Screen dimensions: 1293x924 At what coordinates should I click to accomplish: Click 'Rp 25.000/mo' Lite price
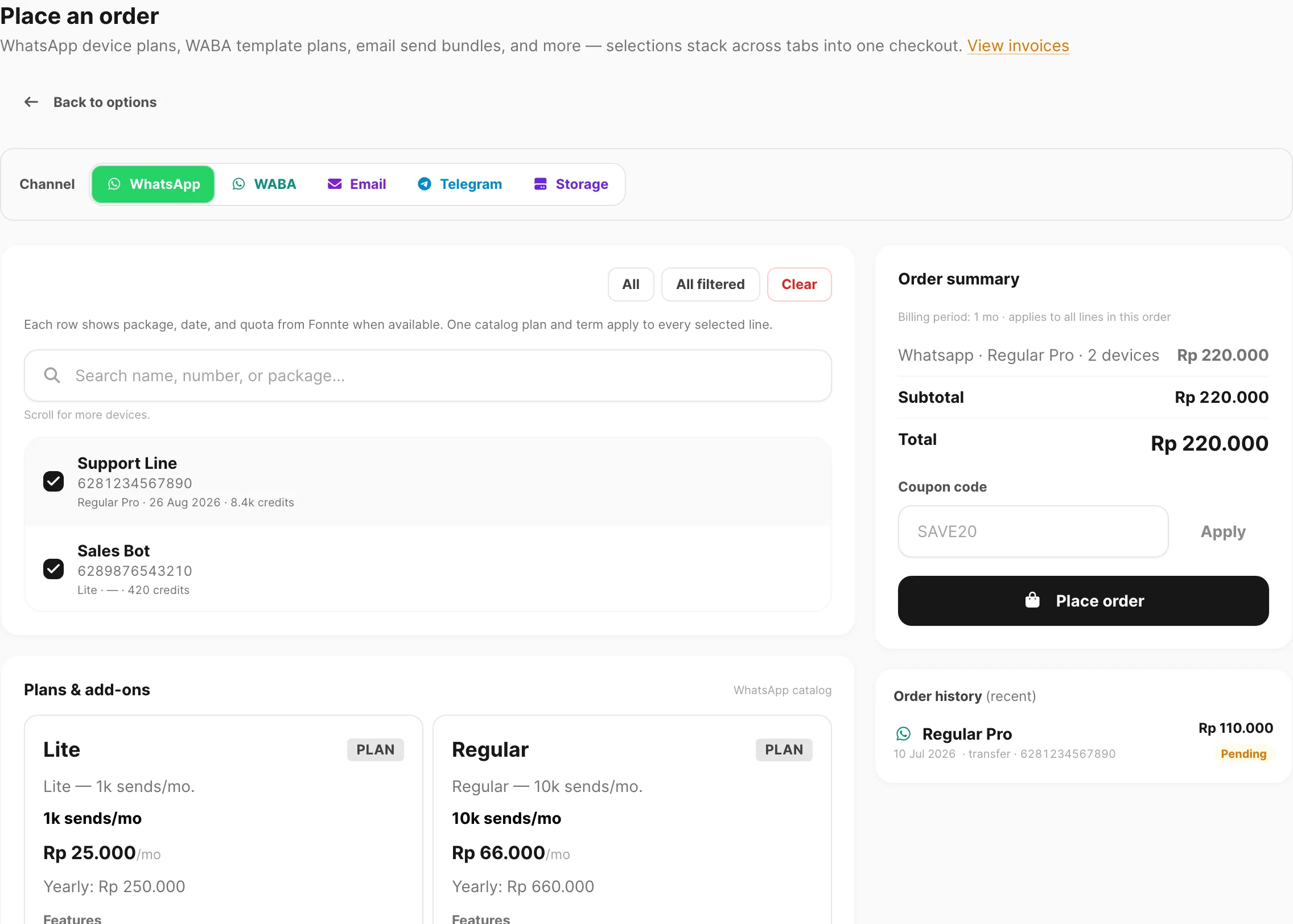point(102,853)
